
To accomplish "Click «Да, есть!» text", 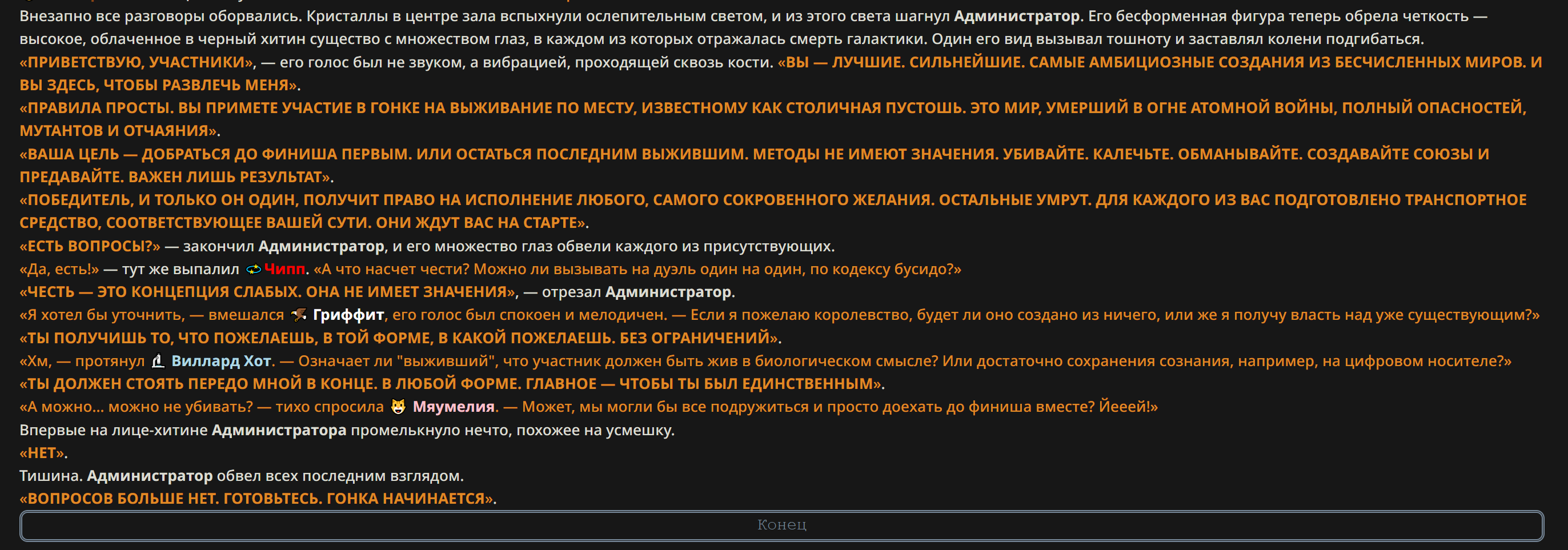I will tap(59, 269).
